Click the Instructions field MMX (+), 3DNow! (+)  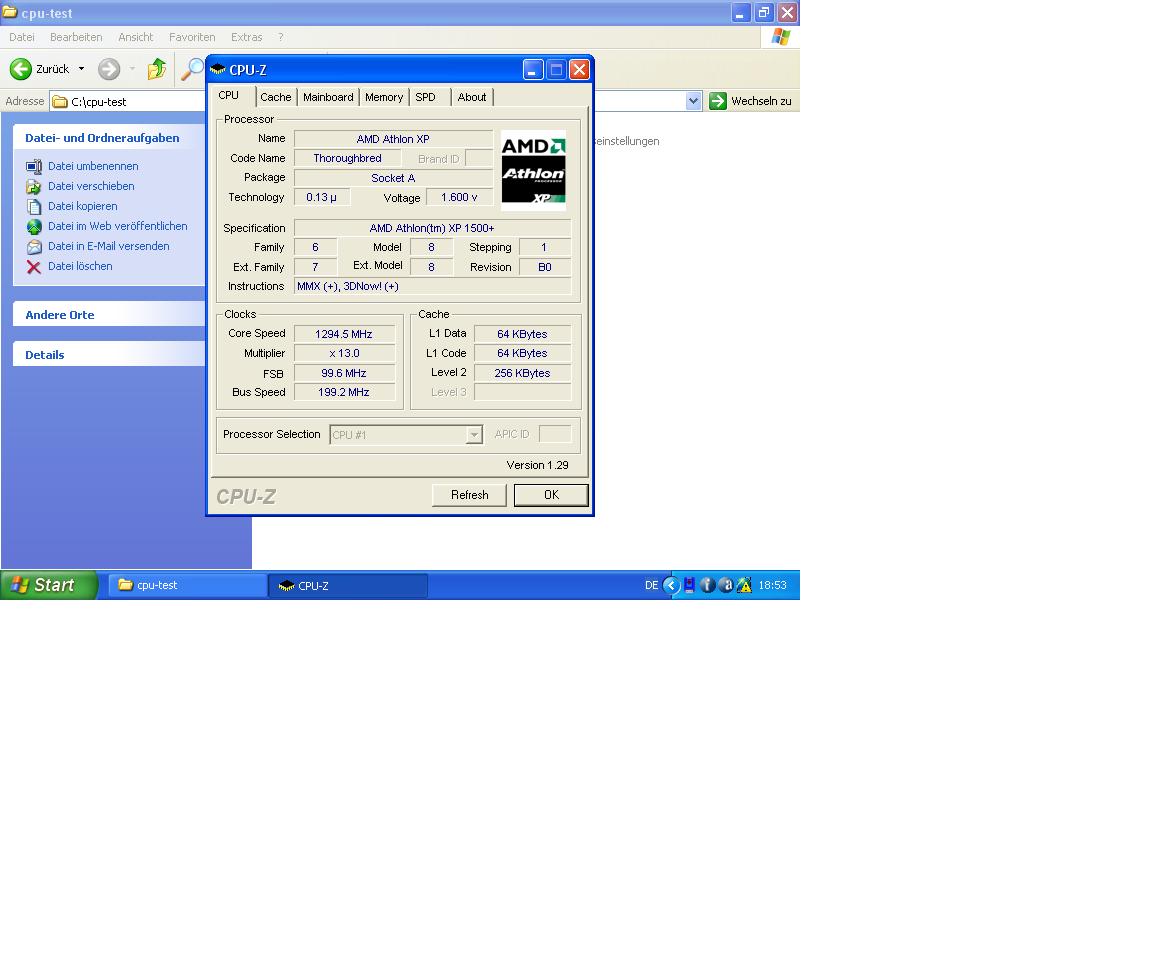coord(432,286)
